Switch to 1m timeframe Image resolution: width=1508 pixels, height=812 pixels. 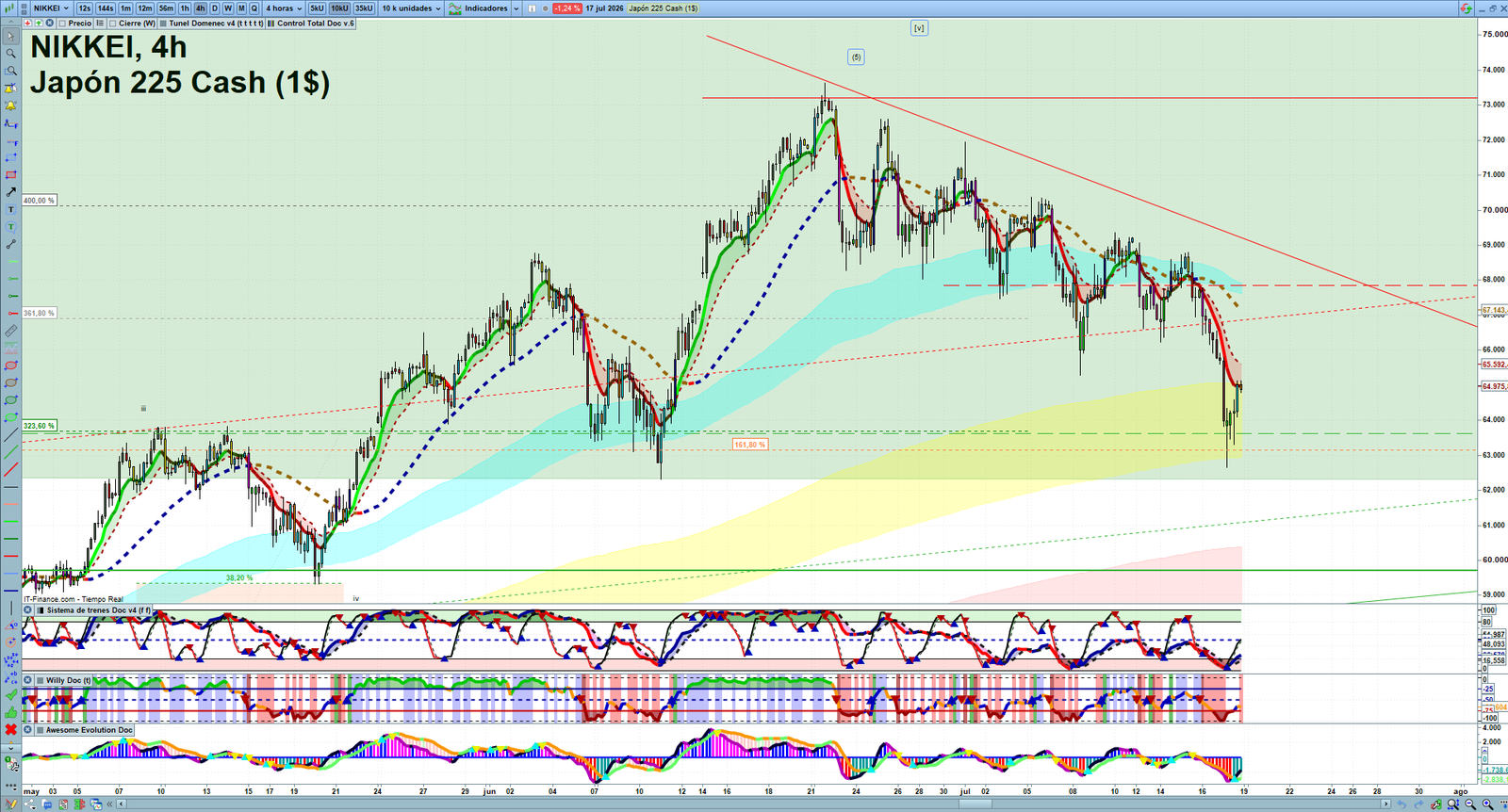point(125,8)
